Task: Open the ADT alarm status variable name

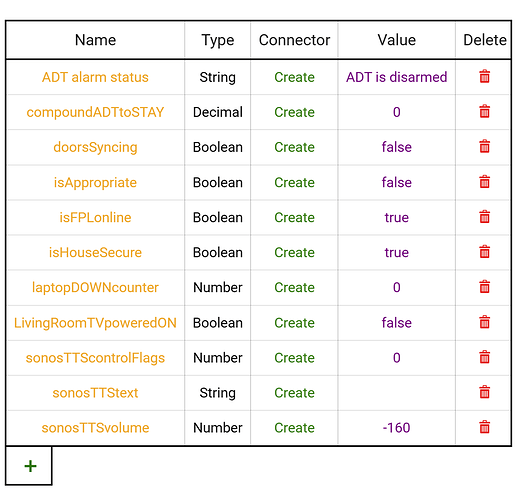Action: tap(95, 77)
